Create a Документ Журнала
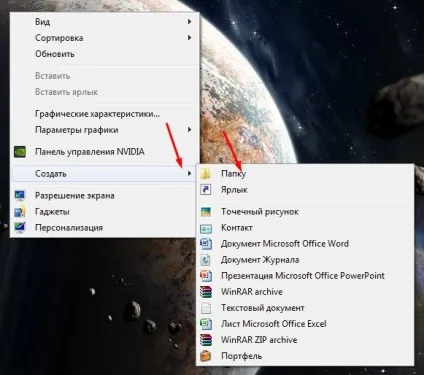 [305, 260]
